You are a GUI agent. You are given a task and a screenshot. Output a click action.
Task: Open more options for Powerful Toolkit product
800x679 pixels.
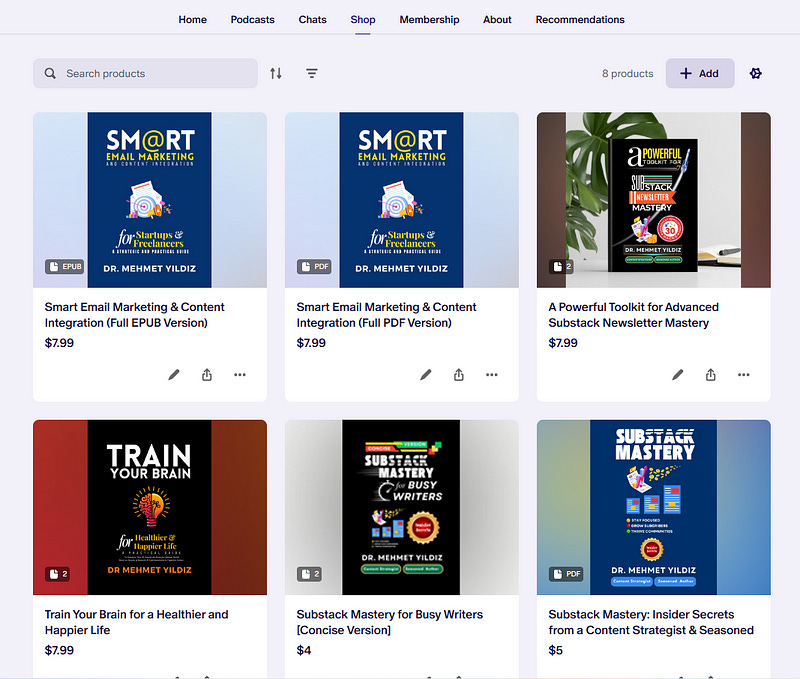coord(744,375)
